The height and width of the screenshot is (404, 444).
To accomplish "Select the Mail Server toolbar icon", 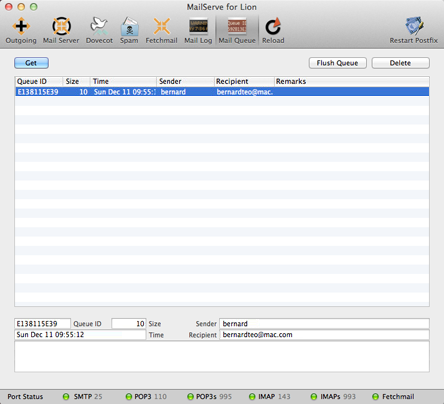I will coord(61,26).
